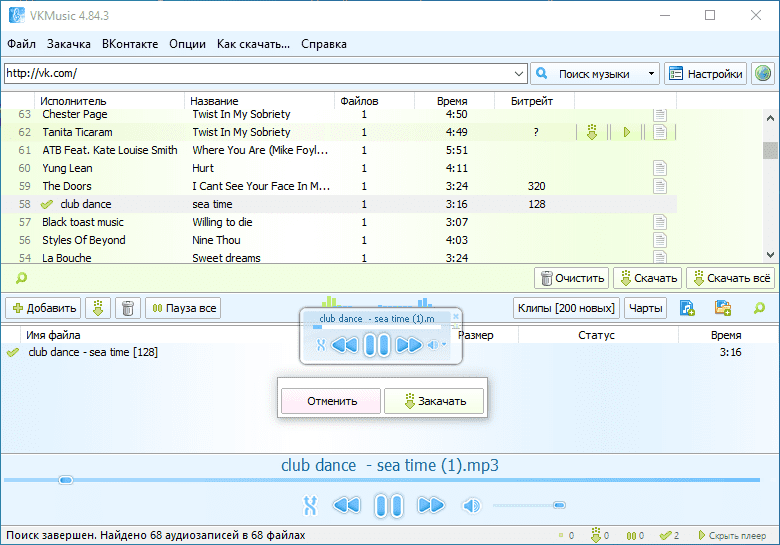This screenshot has height=545, width=780.
Task: Pause in the mini player popup
Action: [x=377, y=345]
